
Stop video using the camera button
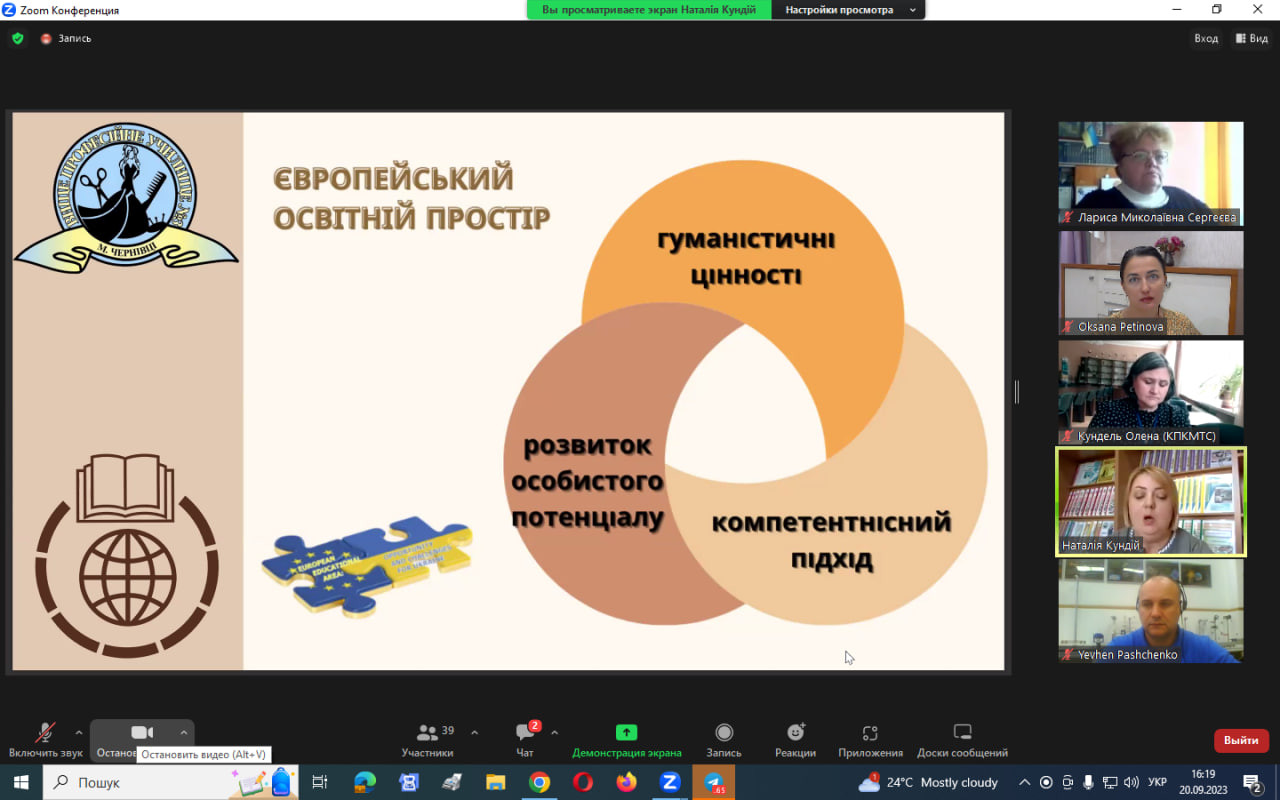coord(141,734)
